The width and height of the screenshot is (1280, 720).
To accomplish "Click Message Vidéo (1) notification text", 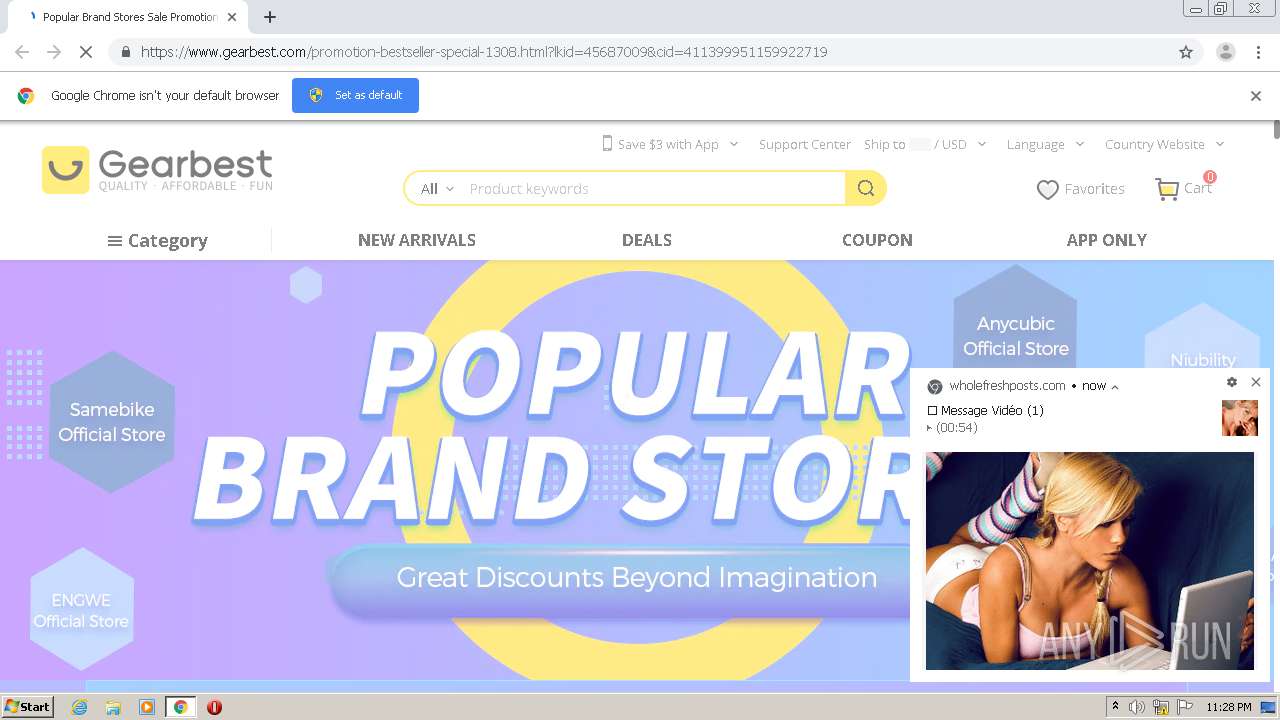I will point(992,410).
